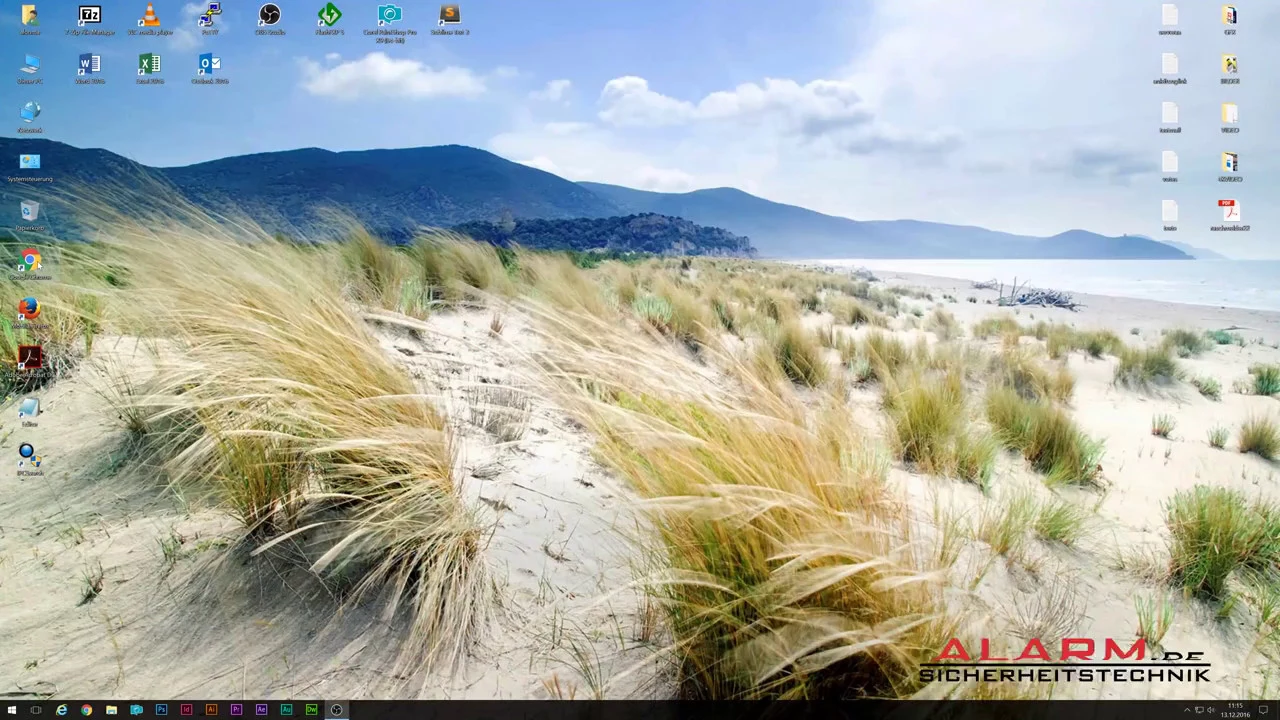This screenshot has width=1280, height=720.
Task: Open the network status tray icon
Action: pyautogui.click(x=1198, y=710)
